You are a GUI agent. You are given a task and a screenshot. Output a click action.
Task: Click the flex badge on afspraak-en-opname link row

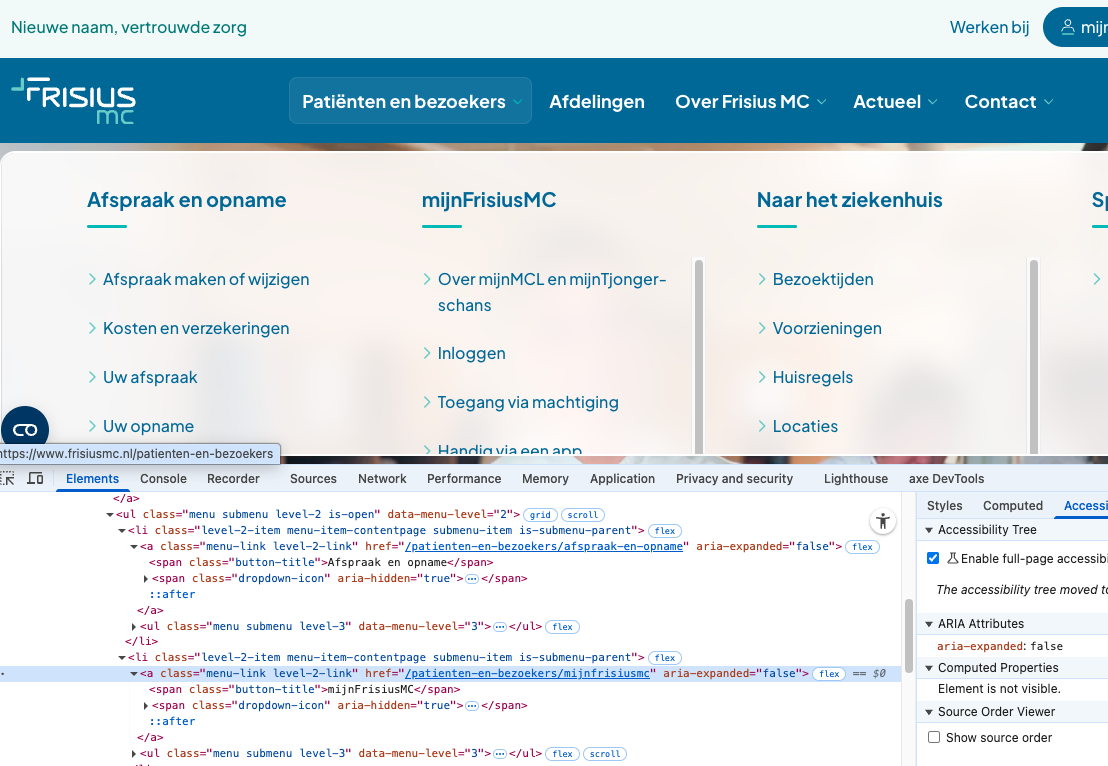862,547
